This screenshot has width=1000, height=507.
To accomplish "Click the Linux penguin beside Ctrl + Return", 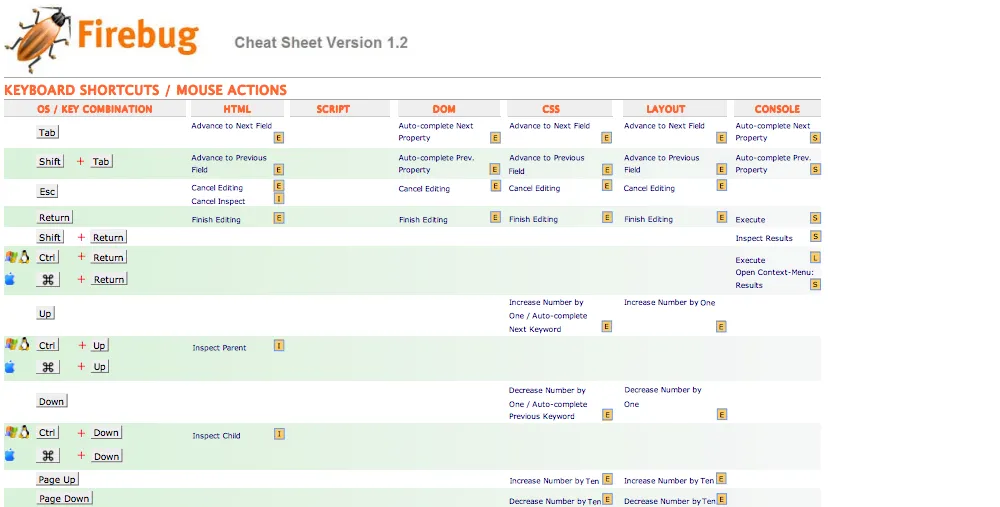I will tap(24, 257).
